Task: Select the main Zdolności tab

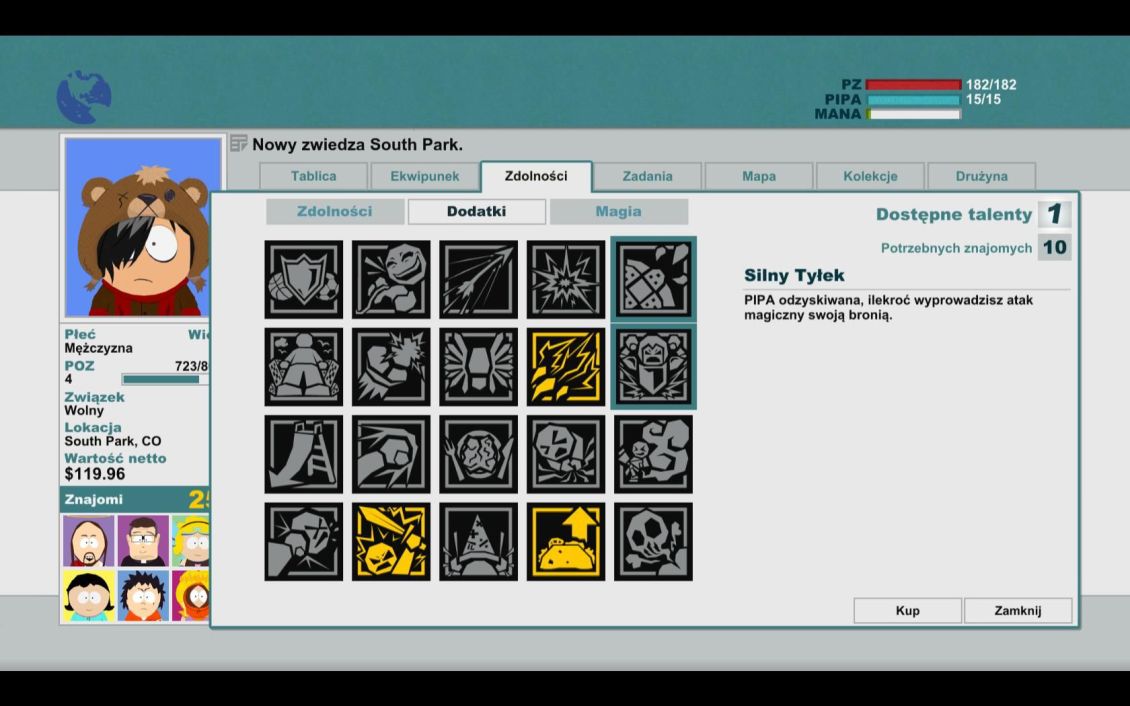Action: [x=536, y=176]
